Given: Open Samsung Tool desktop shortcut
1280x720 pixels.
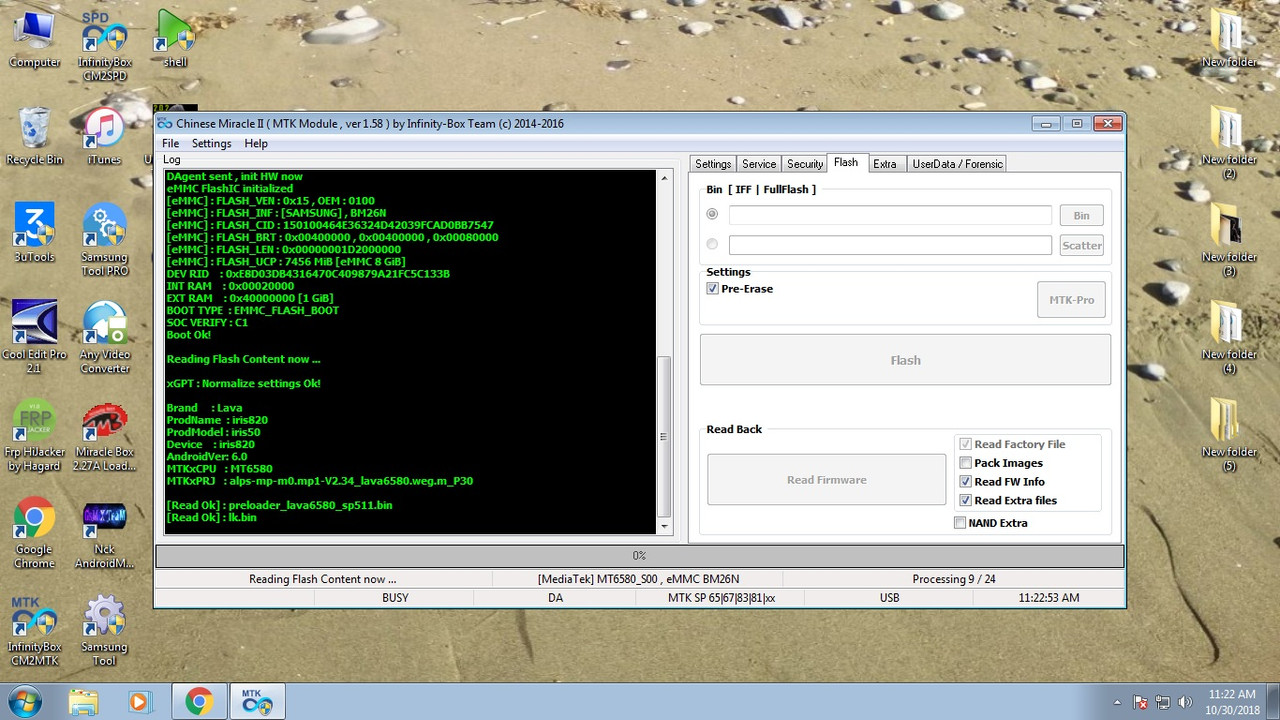Looking at the screenshot, I should tap(104, 630).
